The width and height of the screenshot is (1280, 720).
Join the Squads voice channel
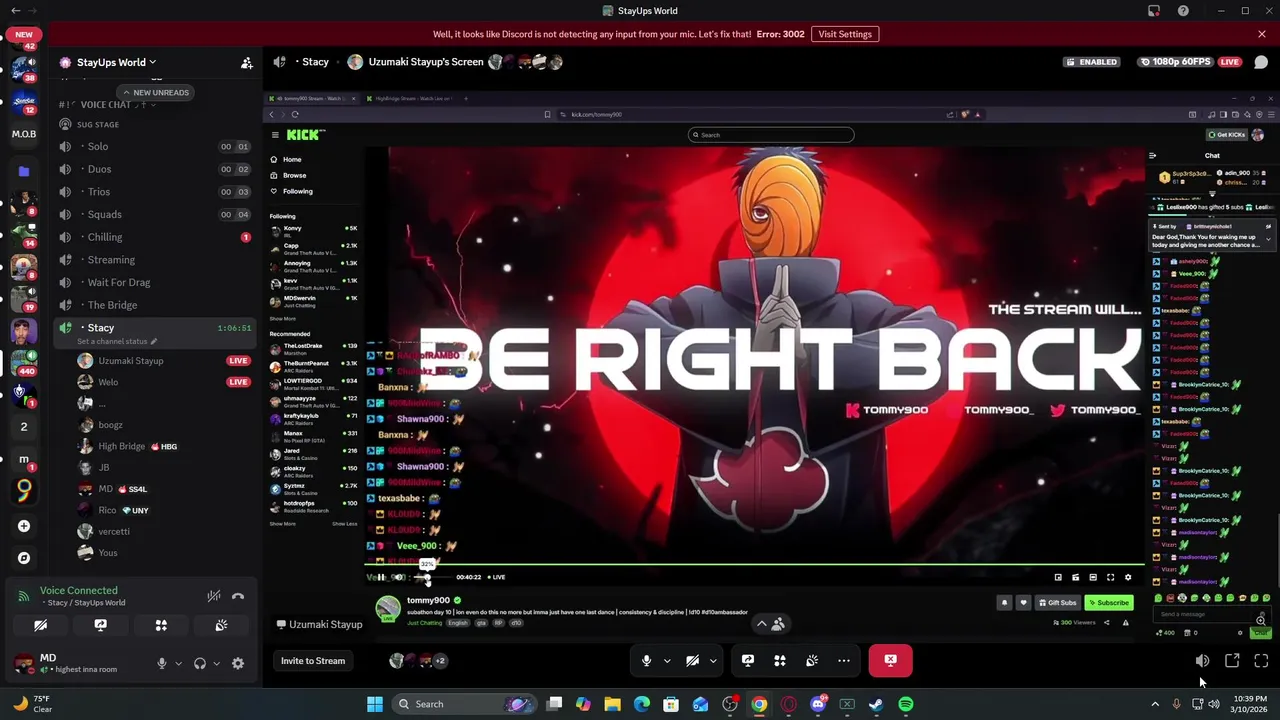click(x=155, y=214)
